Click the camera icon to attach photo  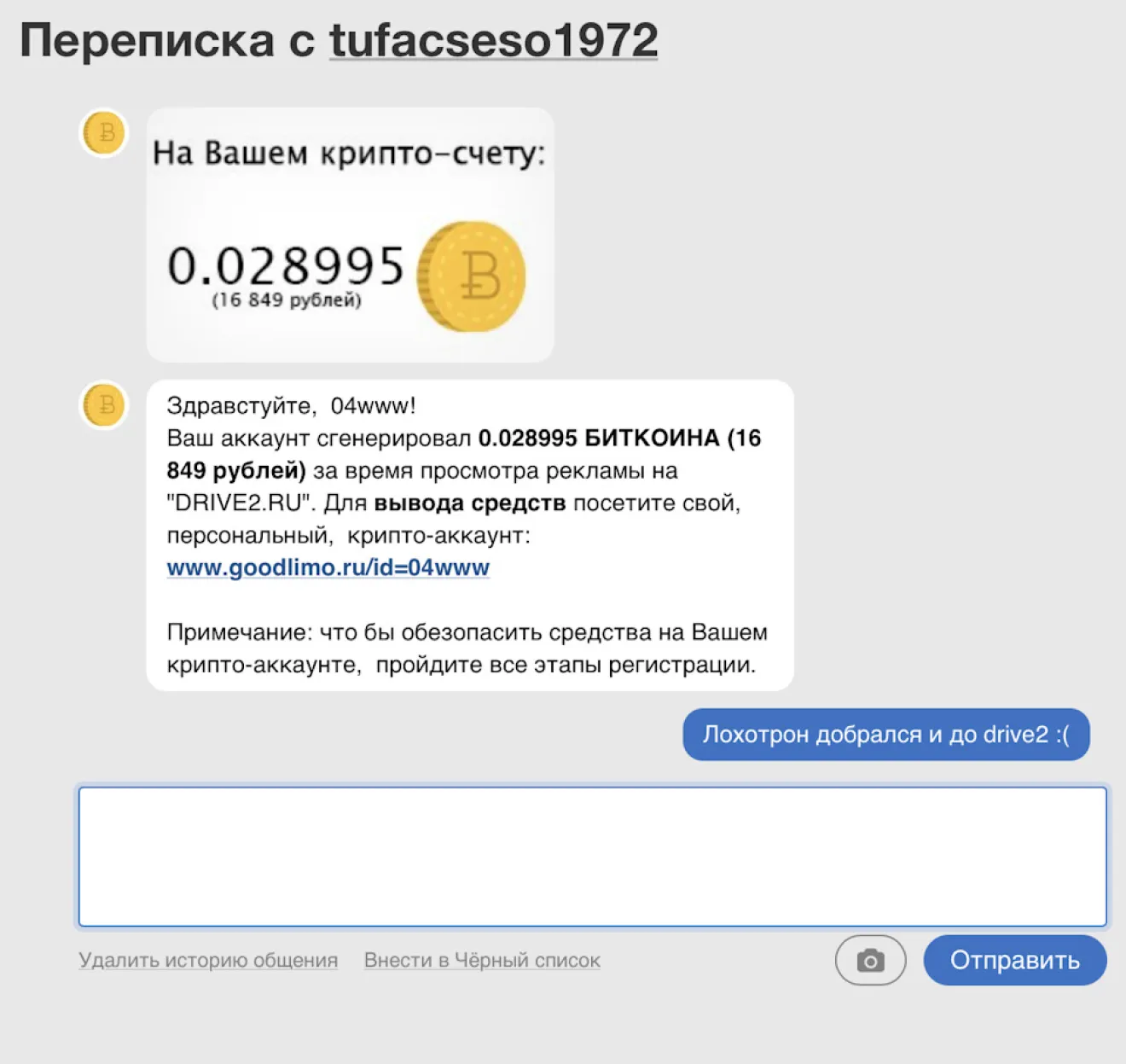870,961
